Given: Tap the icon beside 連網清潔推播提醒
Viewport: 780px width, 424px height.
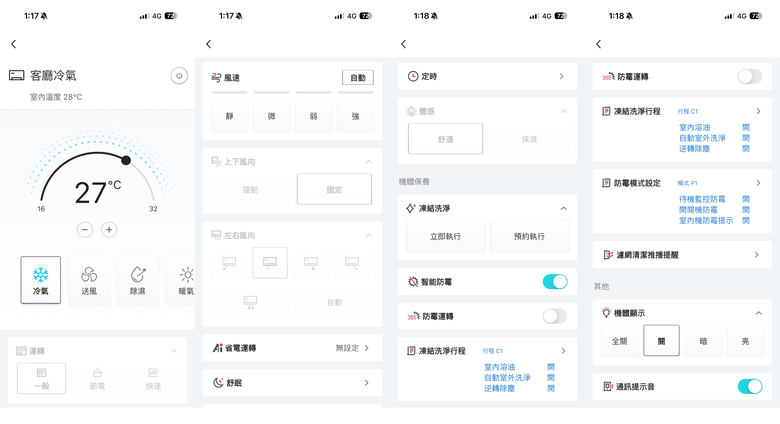Looking at the screenshot, I should [x=608, y=255].
